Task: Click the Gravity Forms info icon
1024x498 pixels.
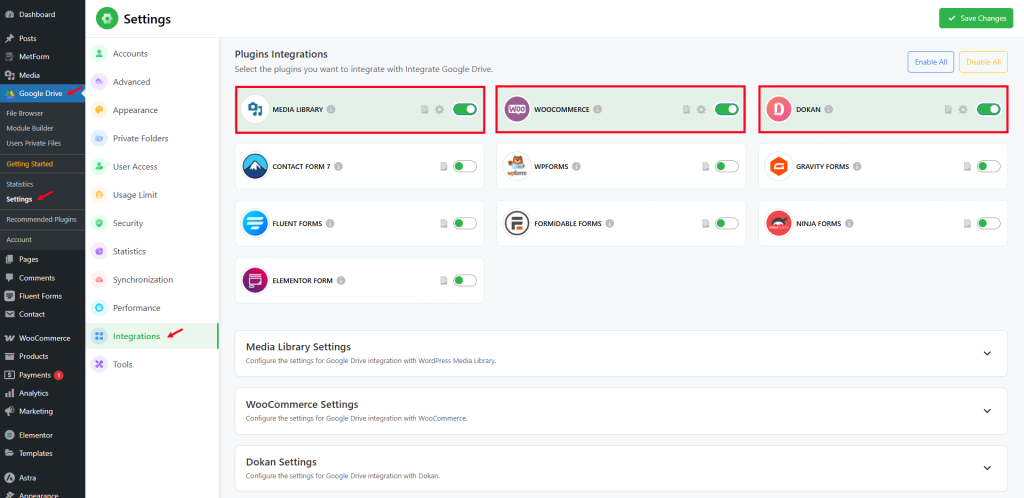Action: [x=857, y=166]
